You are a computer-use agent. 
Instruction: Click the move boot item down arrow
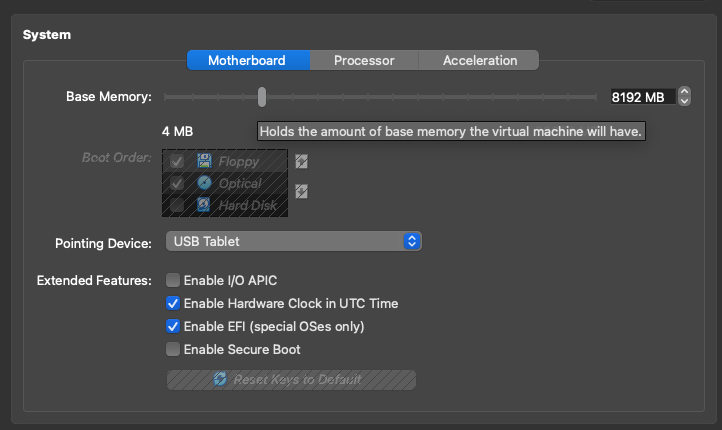tap(301, 191)
